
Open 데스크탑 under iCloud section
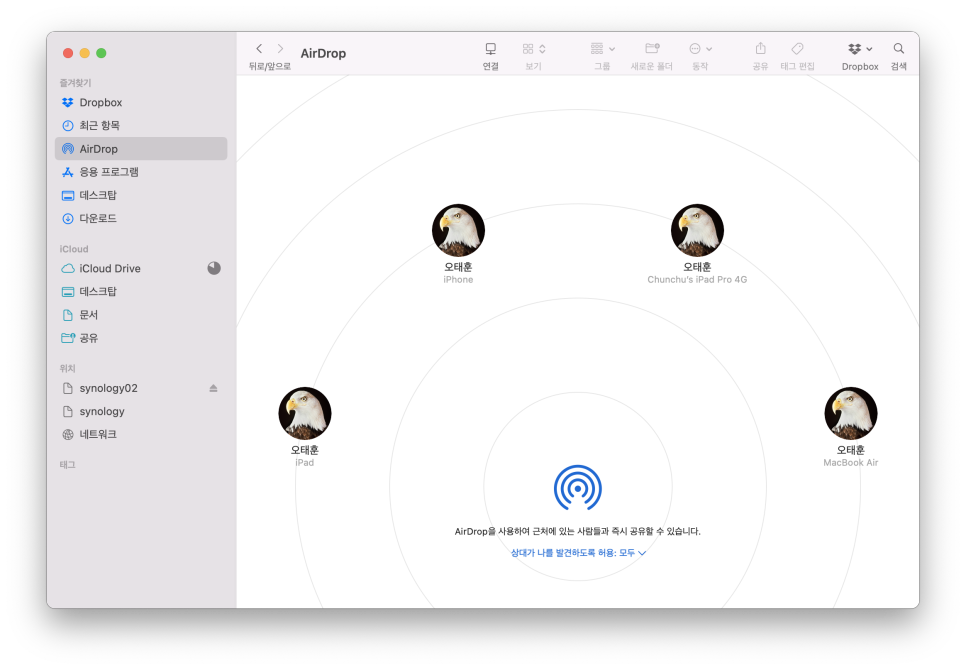[141, 291]
